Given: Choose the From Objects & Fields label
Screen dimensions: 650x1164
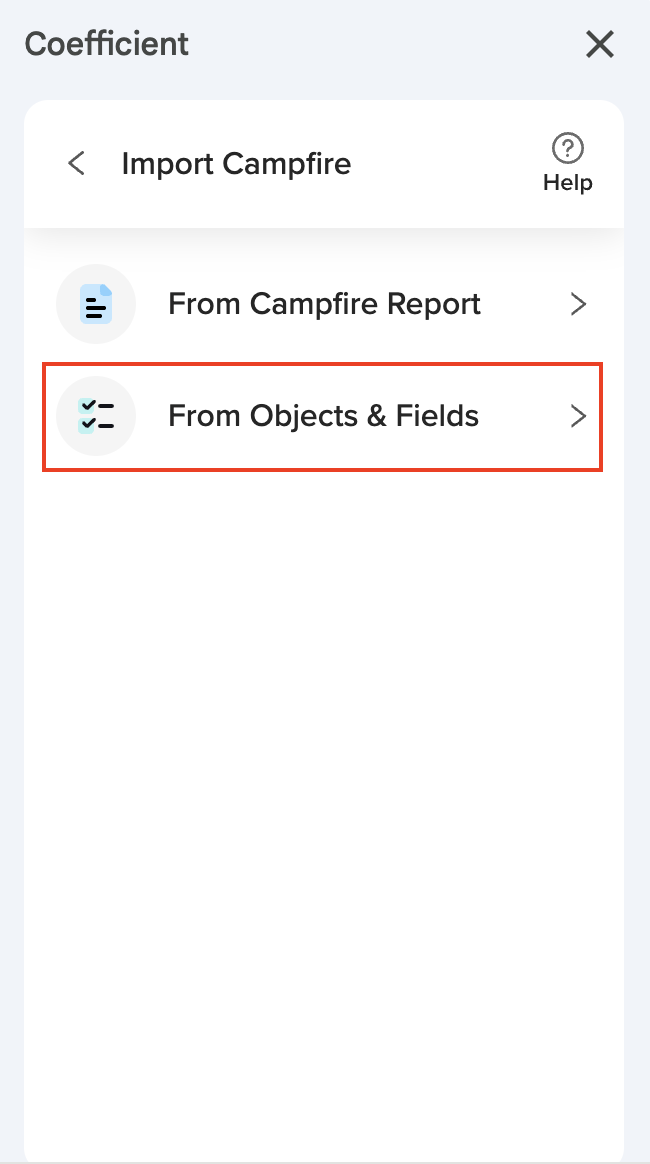Looking at the screenshot, I should point(323,416).
